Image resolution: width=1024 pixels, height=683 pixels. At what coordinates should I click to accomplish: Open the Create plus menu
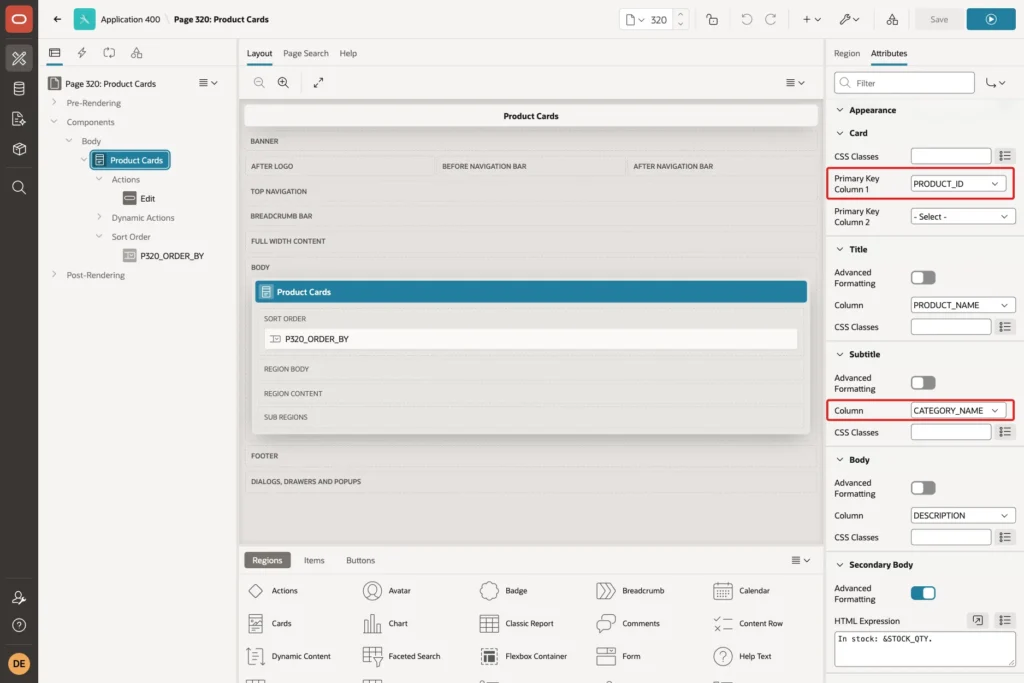point(811,19)
